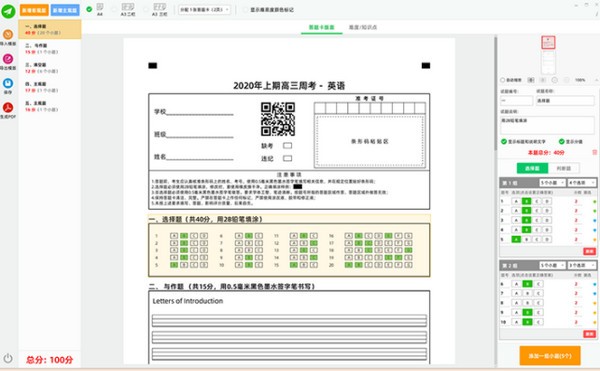Image resolution: width=600 pixels, height=371 pixels.
Task: Open the answer card page allocation dropdown
Action: 205,10
